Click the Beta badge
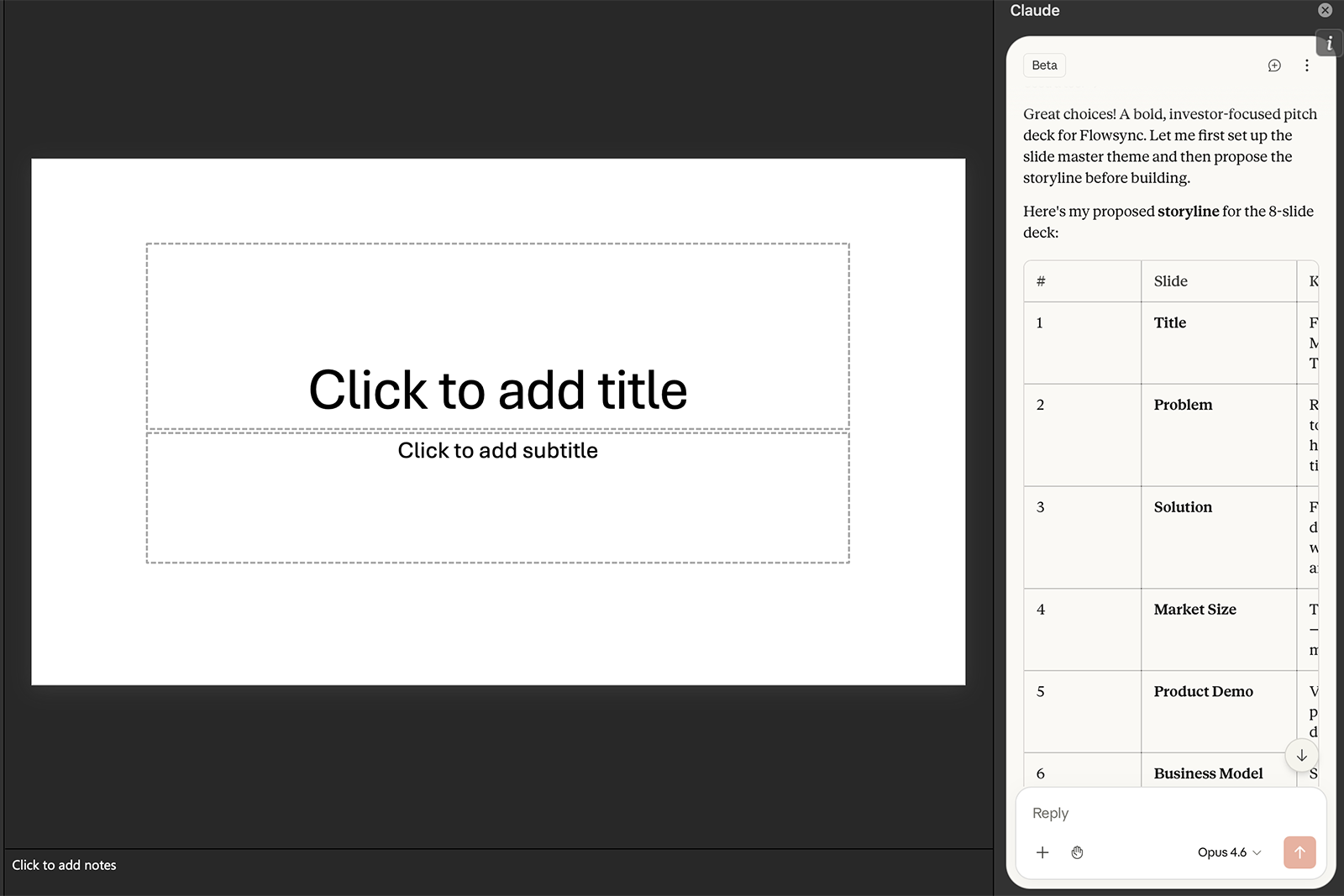 tap(1044, 65)
